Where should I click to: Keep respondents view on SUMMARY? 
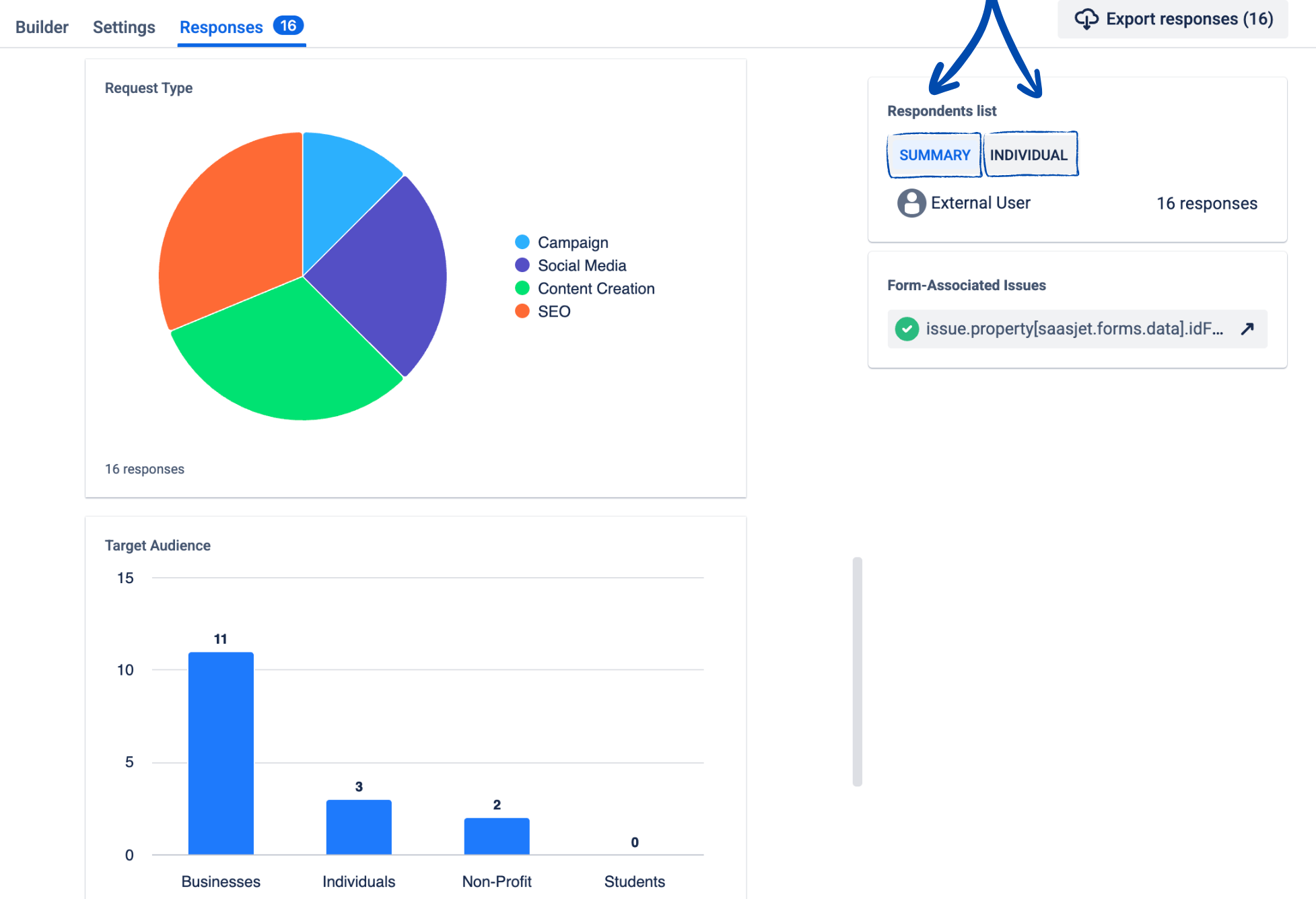coord(934,154)
